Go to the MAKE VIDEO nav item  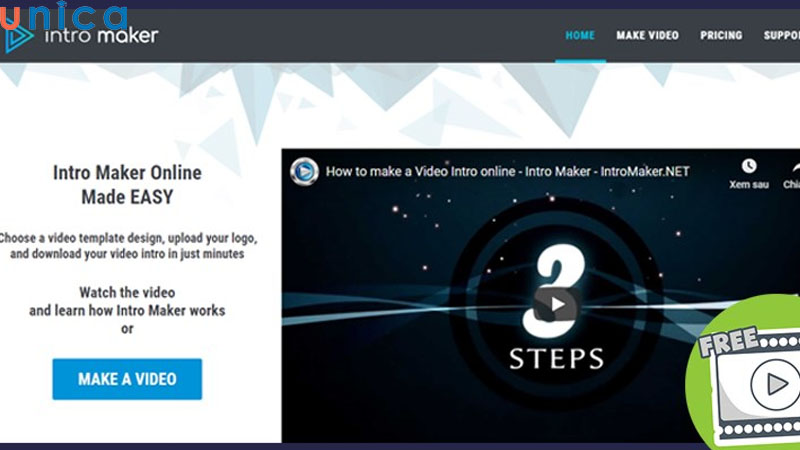(647, 35)
